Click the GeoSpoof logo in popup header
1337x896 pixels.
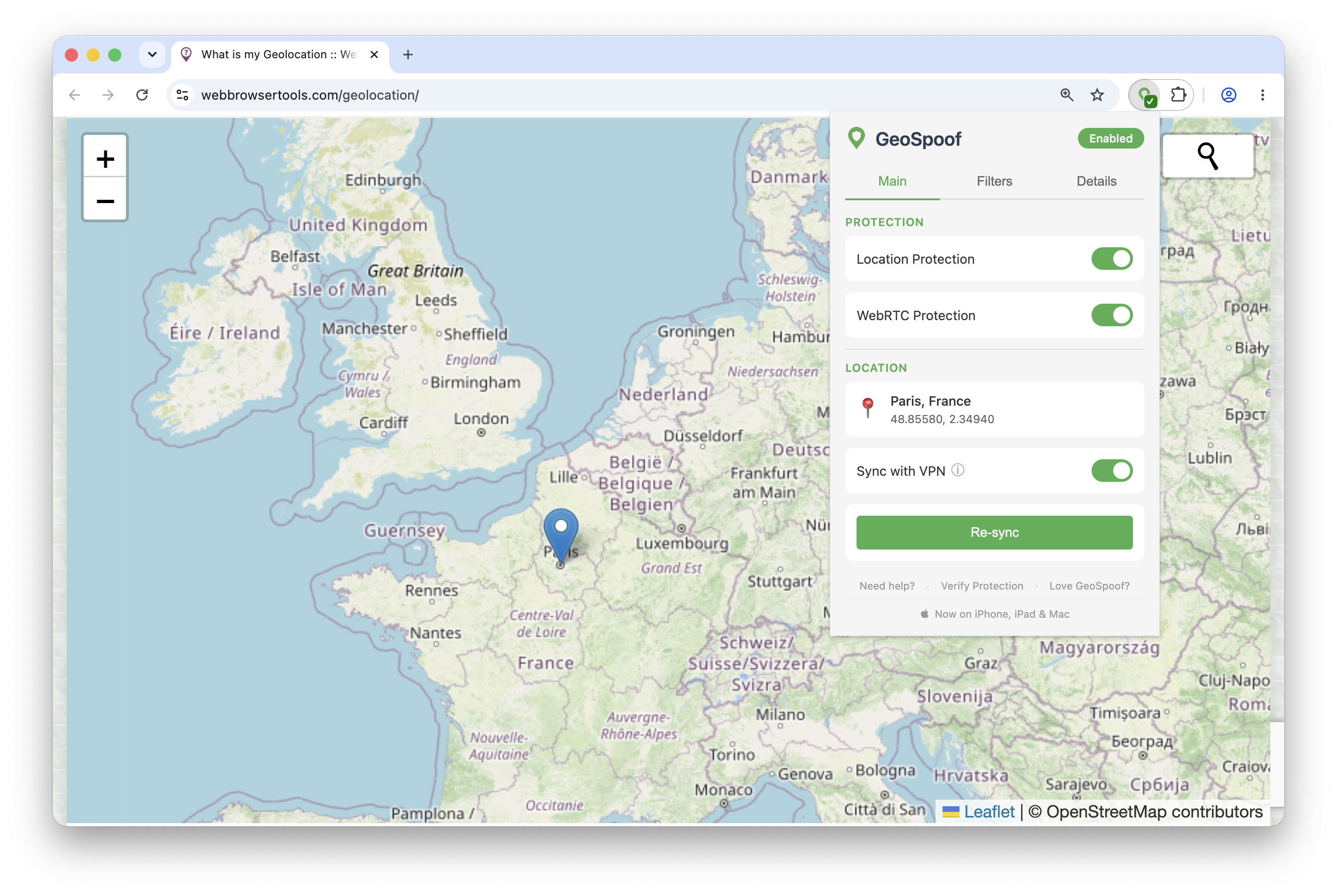[857, 138]
